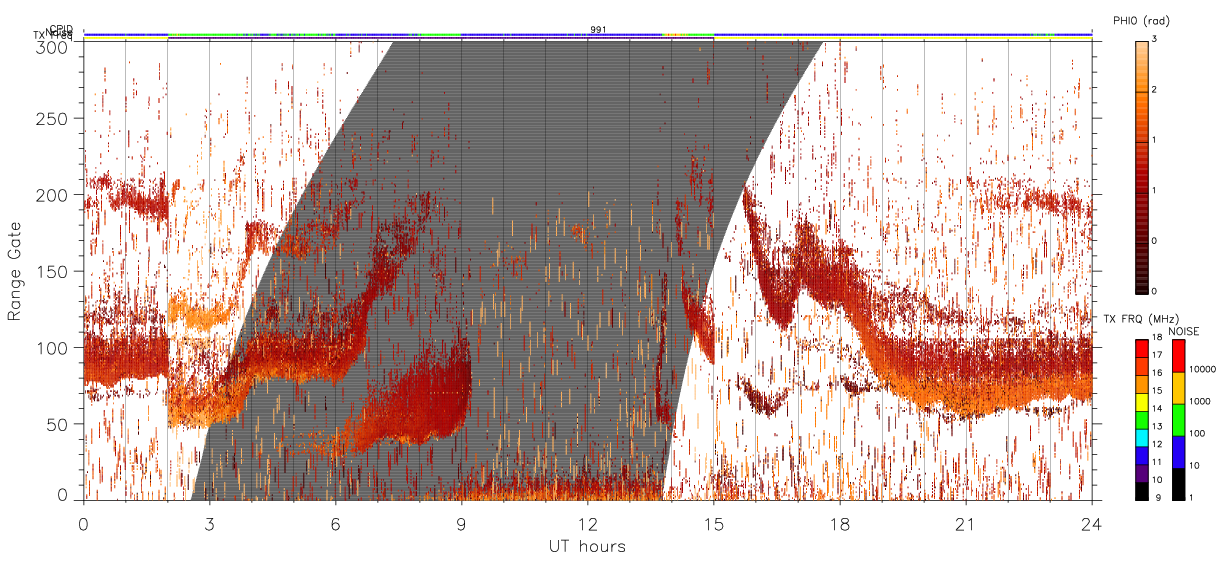Click the '991' label above the plot
1228x567 pixels.
(598, 30)
